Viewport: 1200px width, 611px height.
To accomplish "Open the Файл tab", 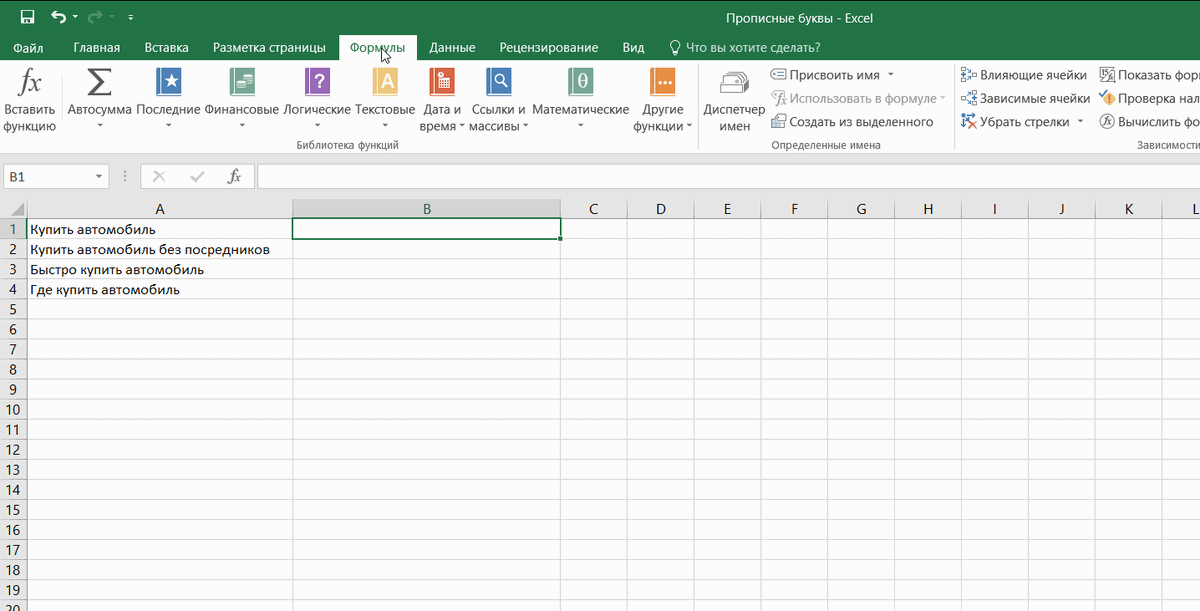I will click(29, 47).
